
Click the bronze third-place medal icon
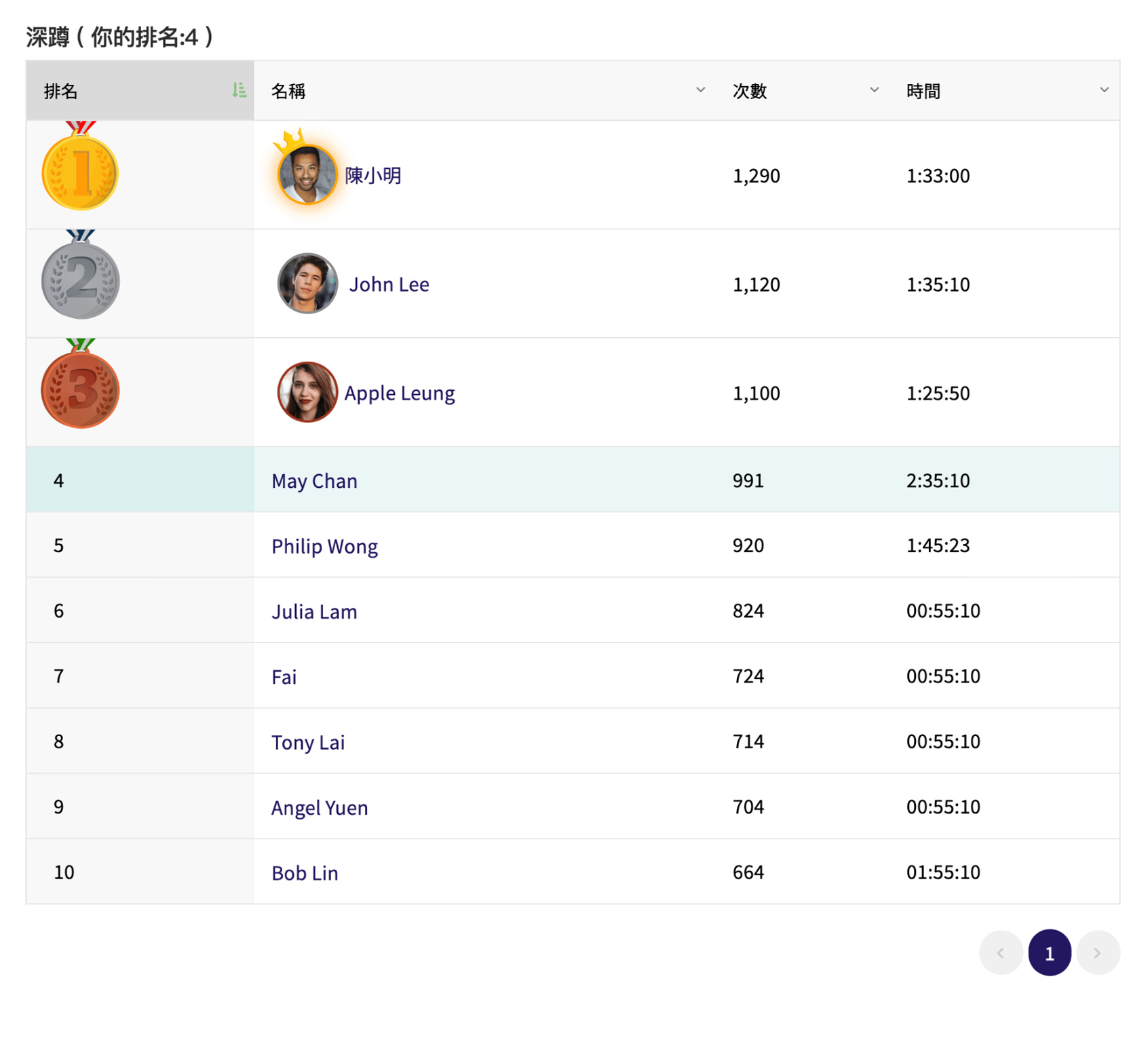point(80,389)
